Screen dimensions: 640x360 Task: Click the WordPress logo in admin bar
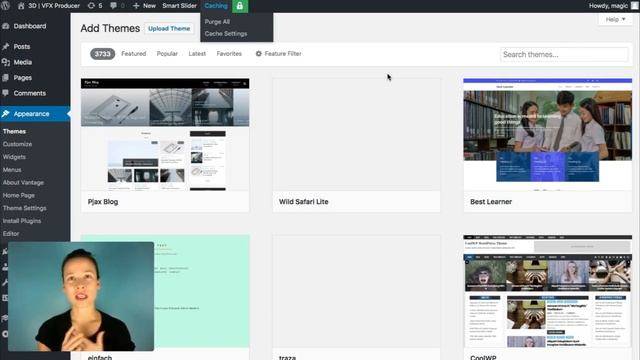pyautogui.click(x=5, y=6)
